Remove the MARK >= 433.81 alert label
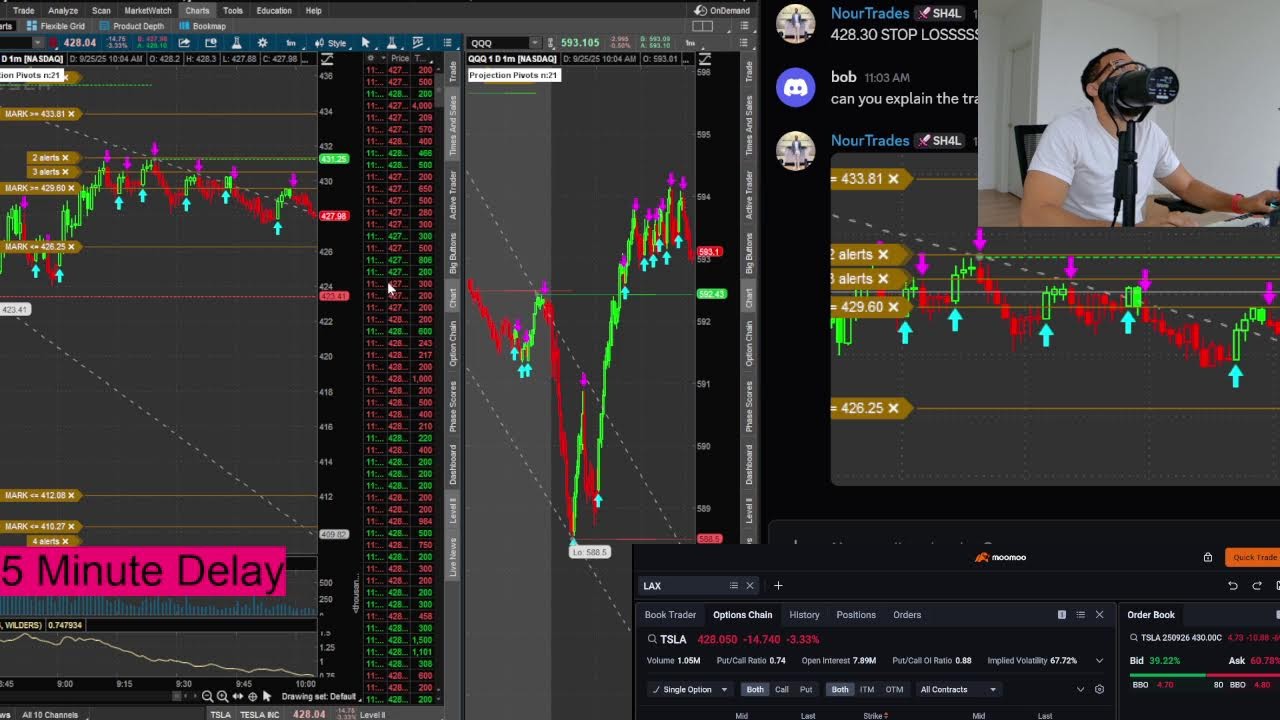 tap(71, 114)
